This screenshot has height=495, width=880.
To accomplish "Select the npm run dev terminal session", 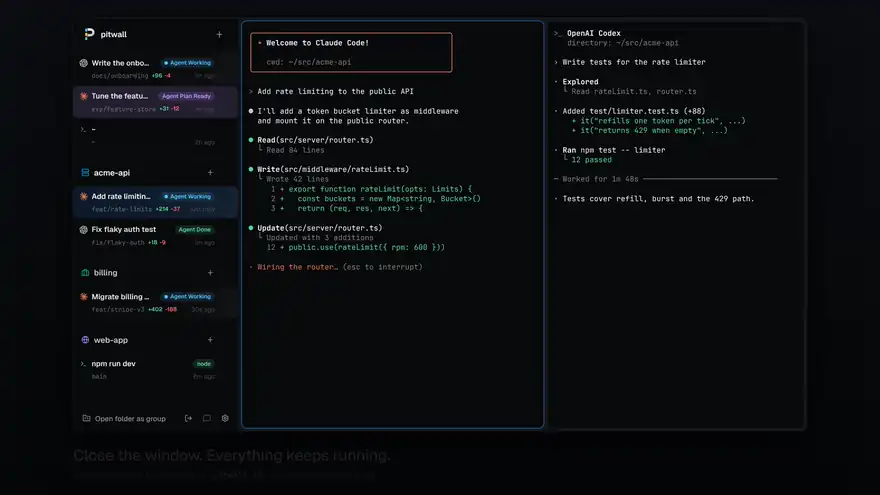I will click(155, 369).
